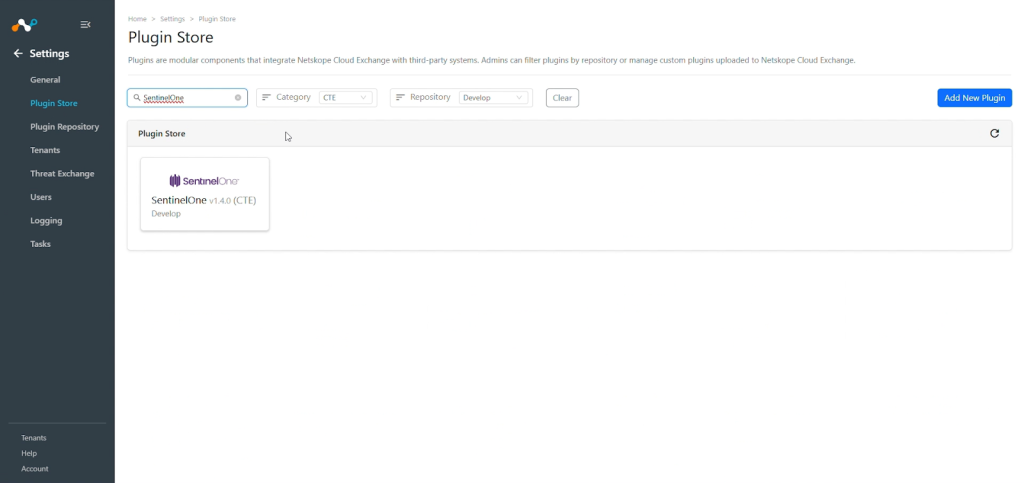Image resolution: width=1024 pixels, height=483 pixels.
Task: Open Logging settings
Action: click(x=46, y=221)
